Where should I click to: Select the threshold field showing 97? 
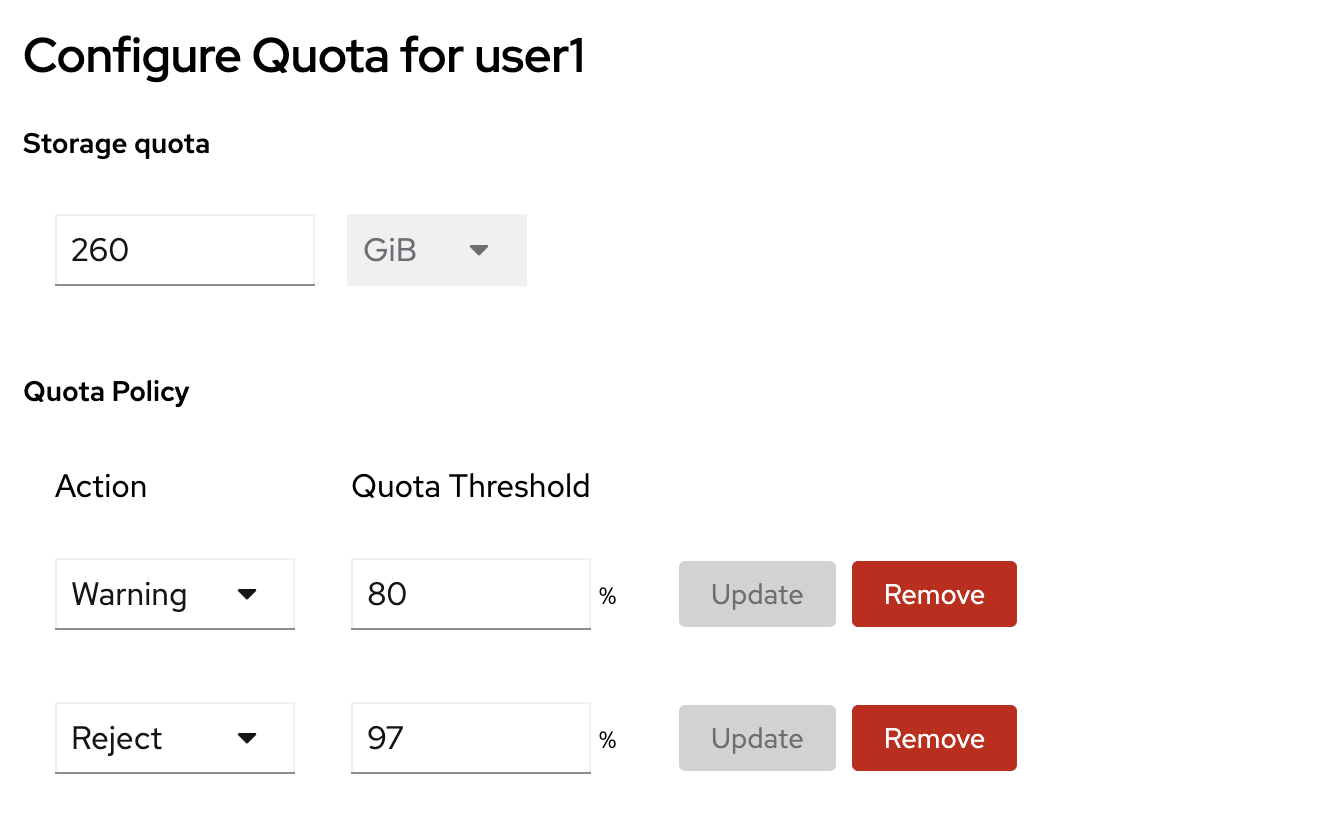[470, 738]
